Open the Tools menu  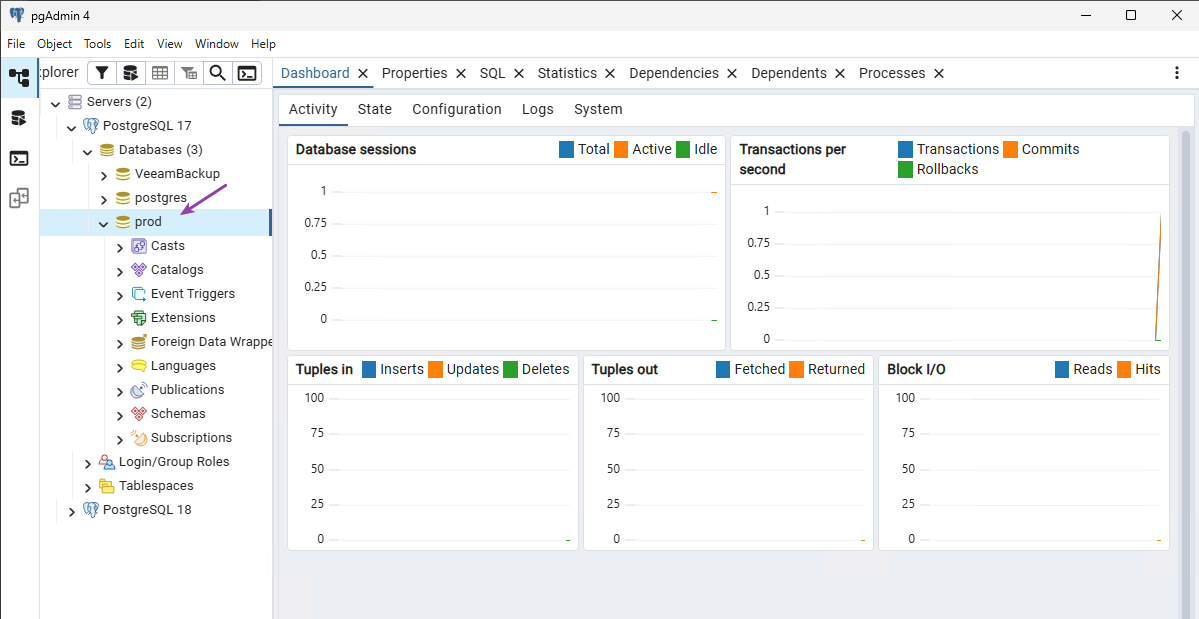click(x=98, y=44)
